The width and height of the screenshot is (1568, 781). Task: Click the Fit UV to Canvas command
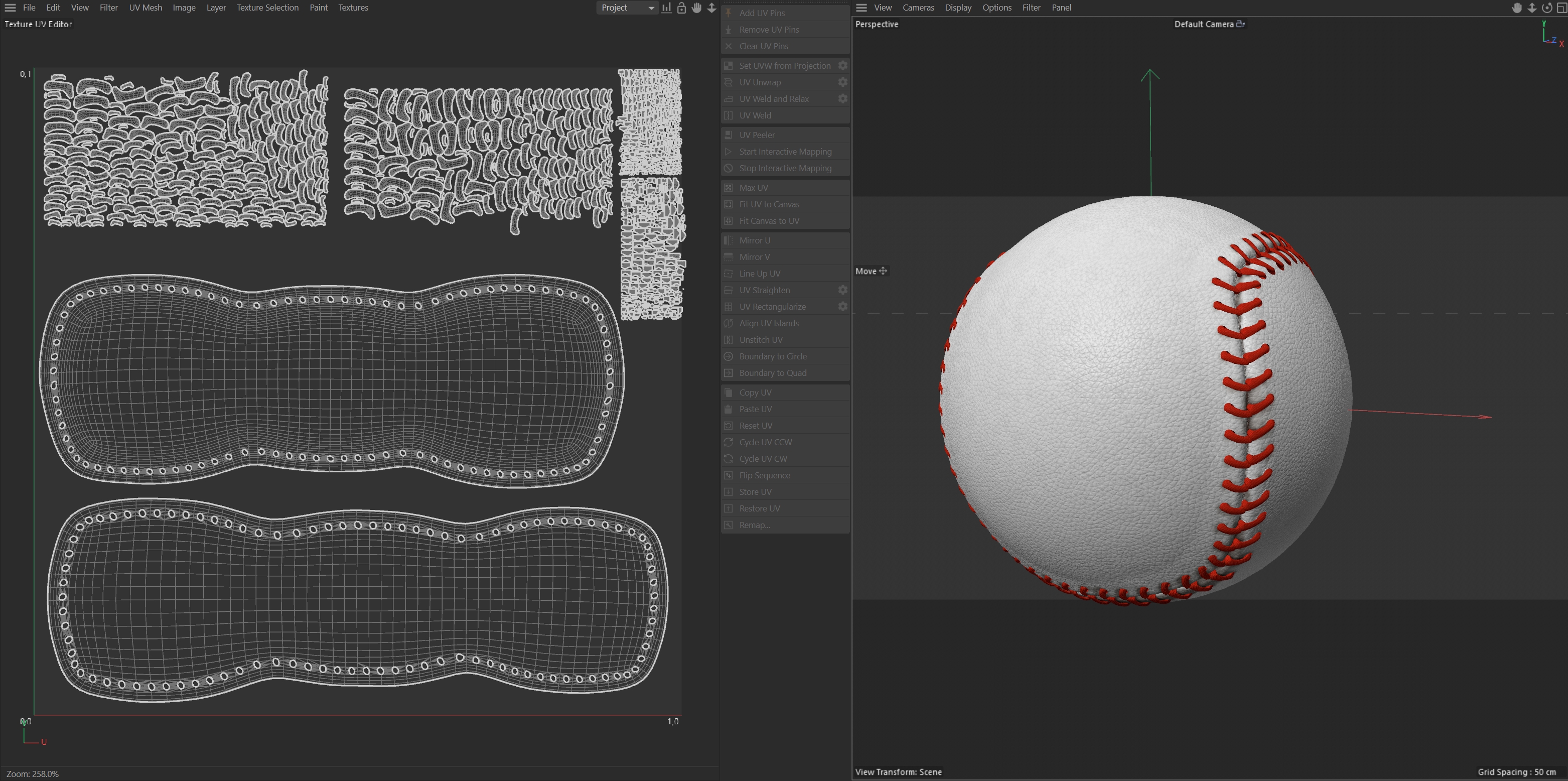769,204
